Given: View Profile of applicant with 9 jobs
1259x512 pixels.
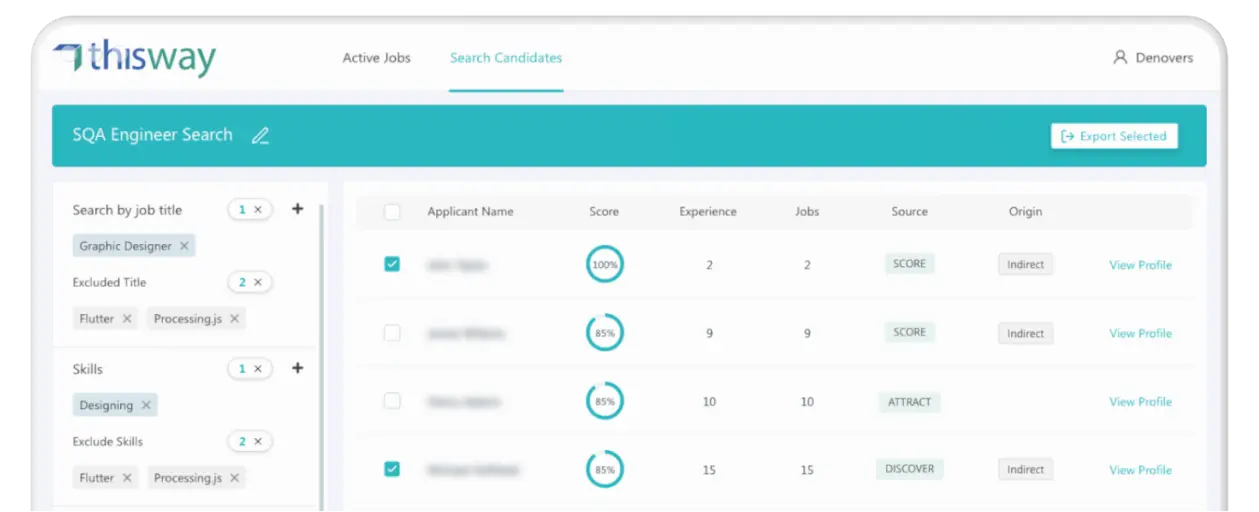Looking at the screenshot, I should (1140, 333).
